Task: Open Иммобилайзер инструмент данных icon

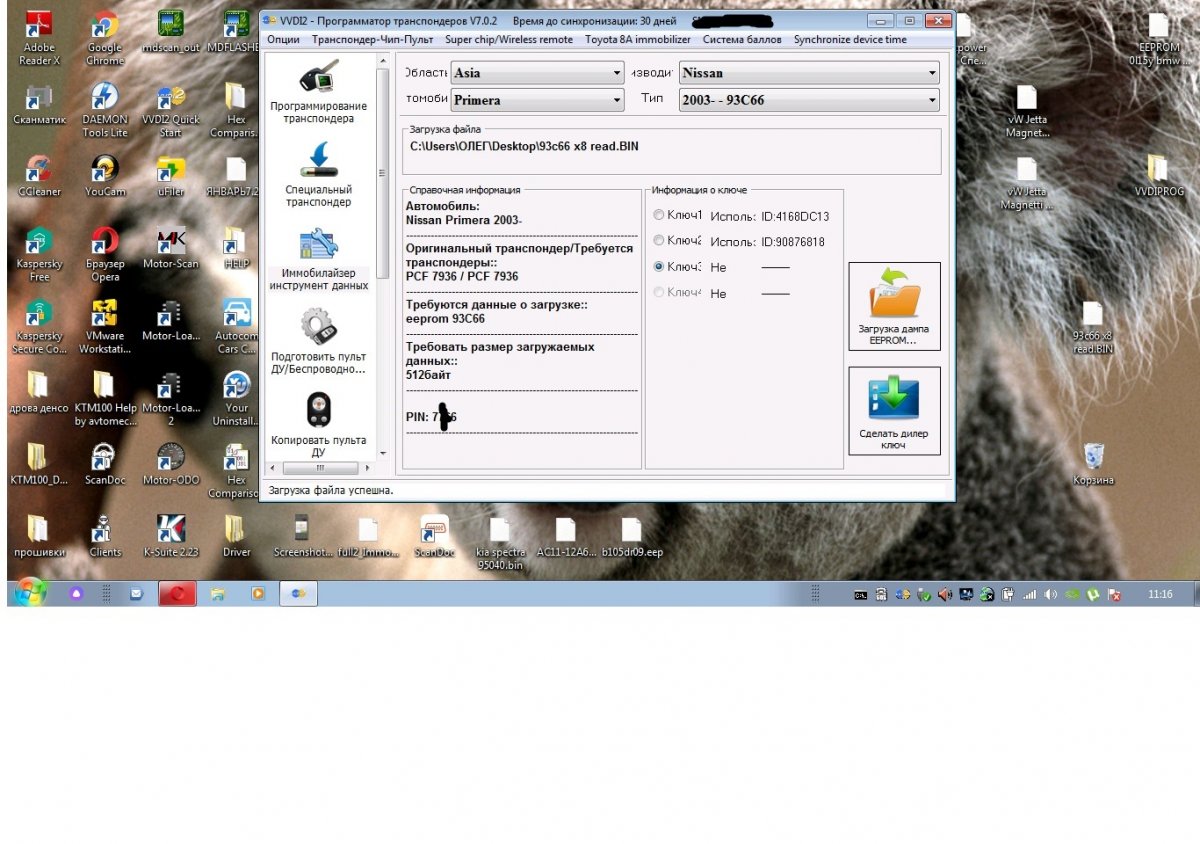Action: point(318,260)
